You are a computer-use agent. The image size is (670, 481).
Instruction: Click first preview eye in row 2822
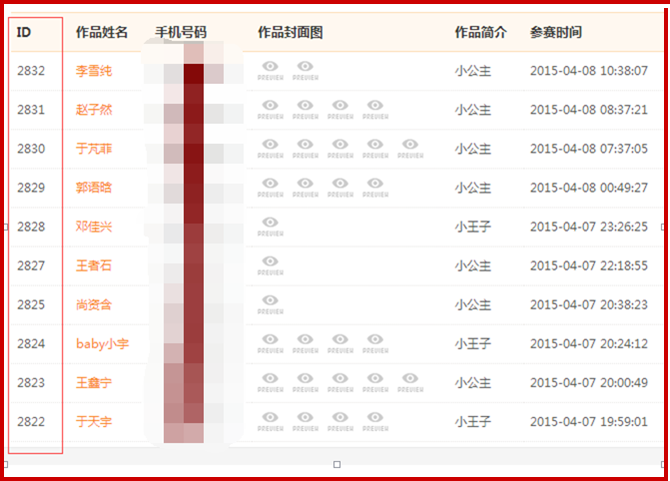coord(270,420)
